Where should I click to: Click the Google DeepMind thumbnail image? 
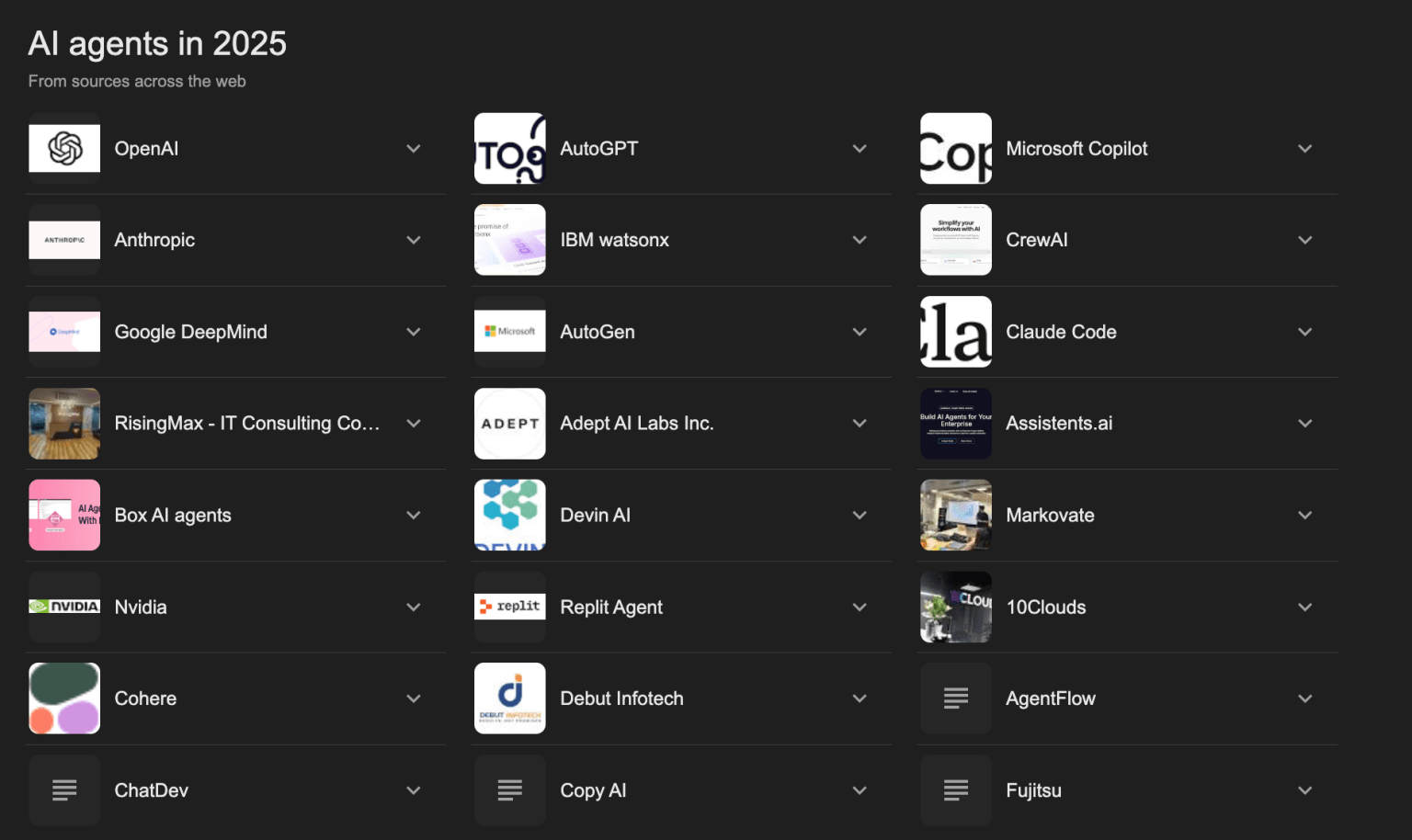[64, 332]
